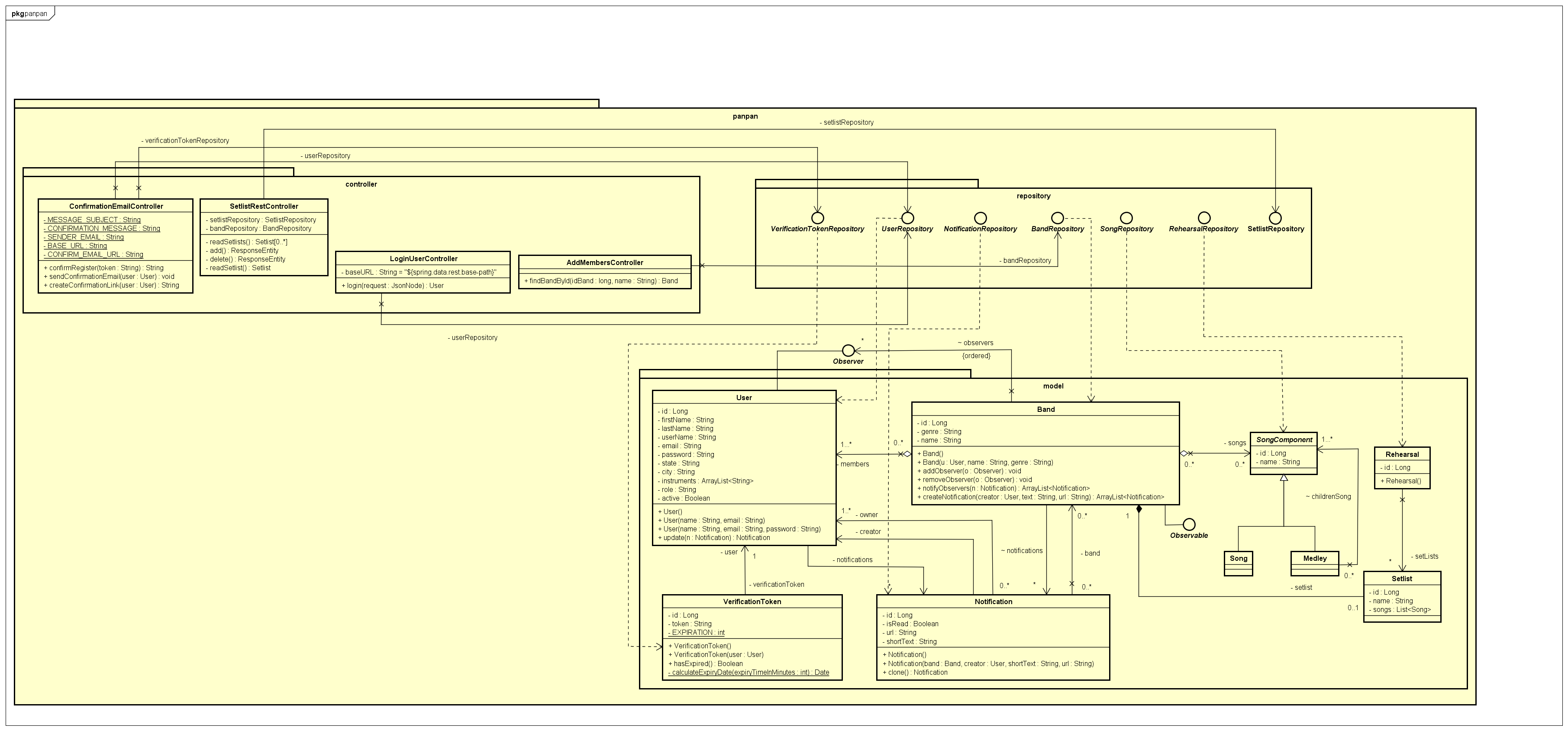1568x731 pixels.
Task: Click the VerificationTokenRepository interface circle
Action: coord(817,218)
